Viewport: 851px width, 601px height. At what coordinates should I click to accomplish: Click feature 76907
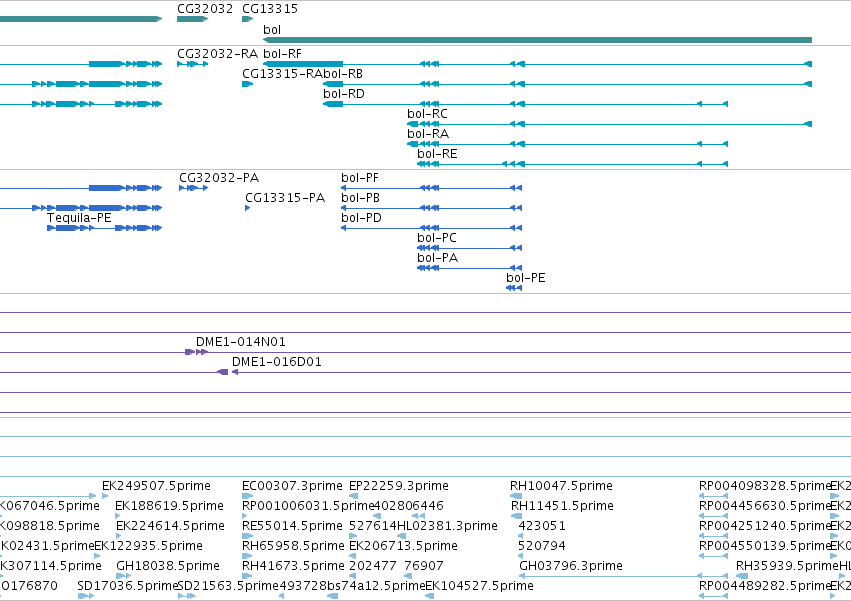pos(424,566)
